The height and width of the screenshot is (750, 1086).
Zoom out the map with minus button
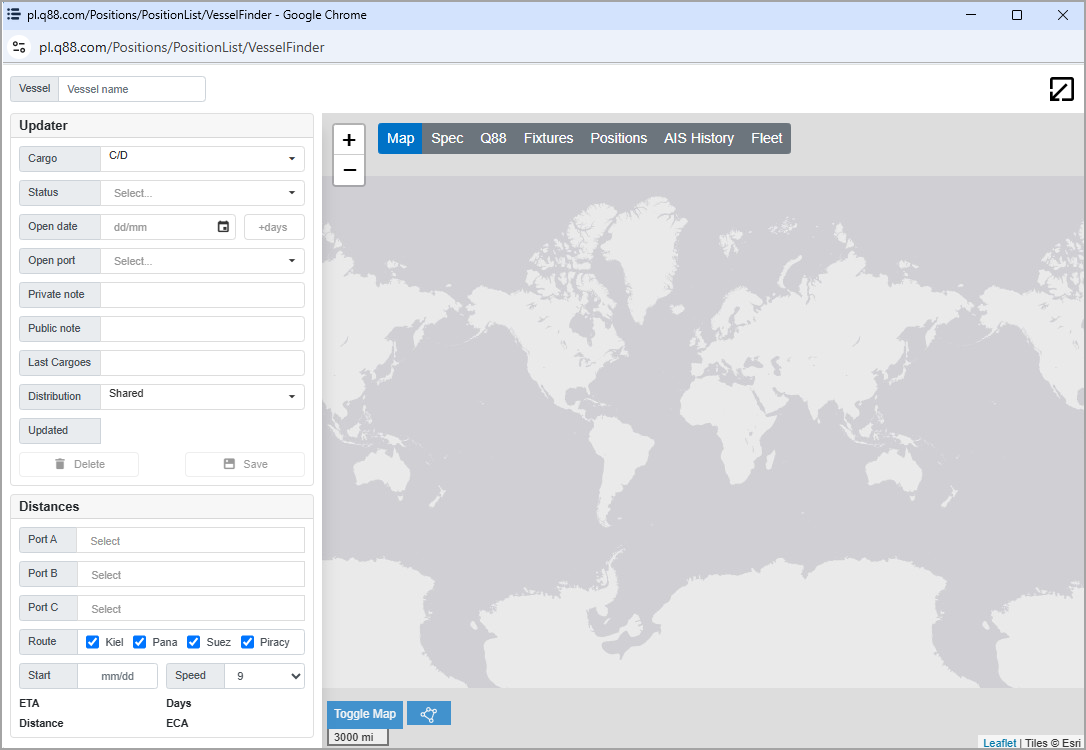click(x=349, y=170)
